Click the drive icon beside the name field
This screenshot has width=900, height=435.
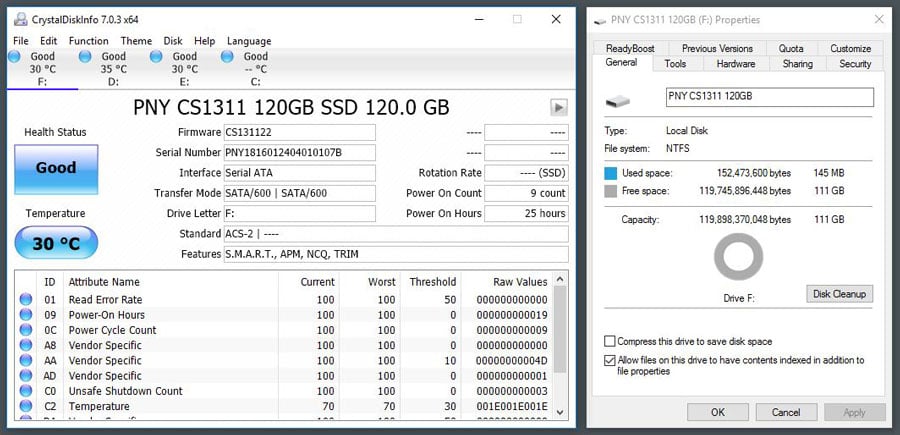point(618,102)
